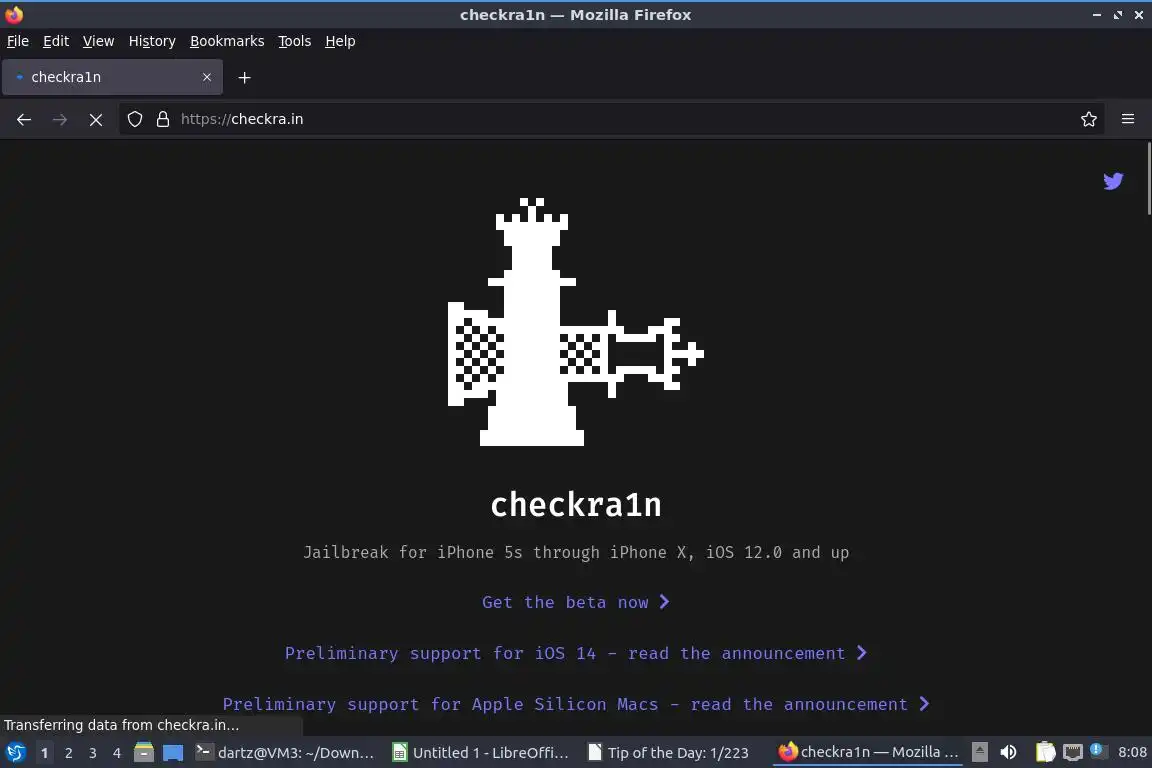
Task: Show site security via padlock icon
Action: [163, 119]
